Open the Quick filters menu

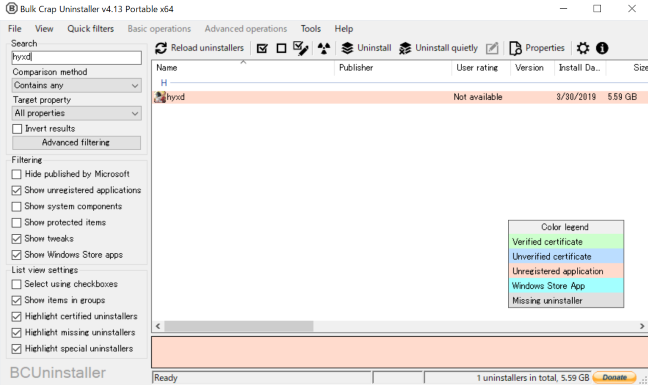pyautogui.click(x=91, y=29)
